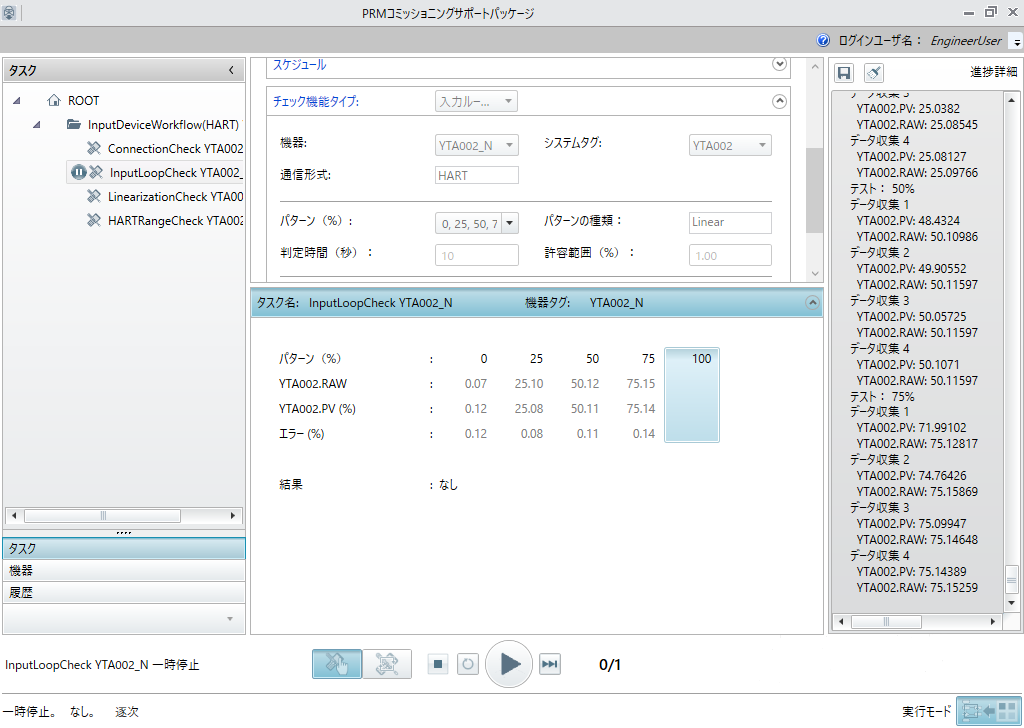Collapse the InputDeviceWorkflow(HART) node
This screenshot has width=1024, height=728.
(37, 124)
